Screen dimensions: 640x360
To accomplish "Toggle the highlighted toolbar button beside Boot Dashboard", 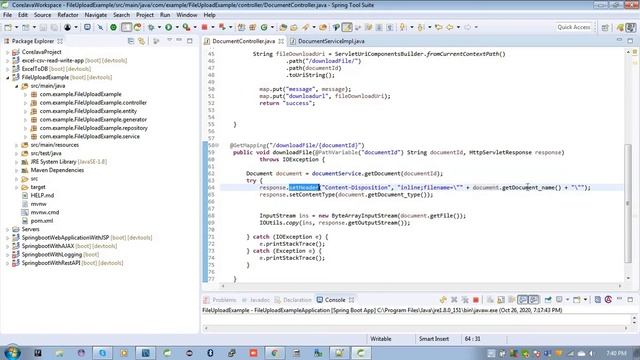I will tap(126, 27).
